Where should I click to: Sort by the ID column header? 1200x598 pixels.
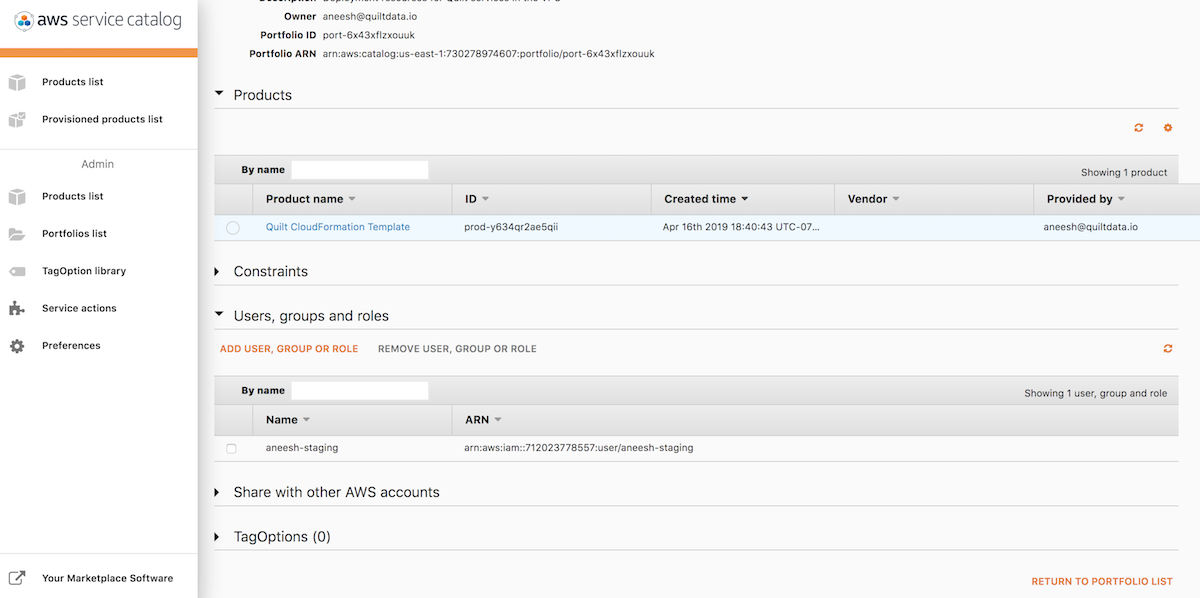[x=477, y=199]
